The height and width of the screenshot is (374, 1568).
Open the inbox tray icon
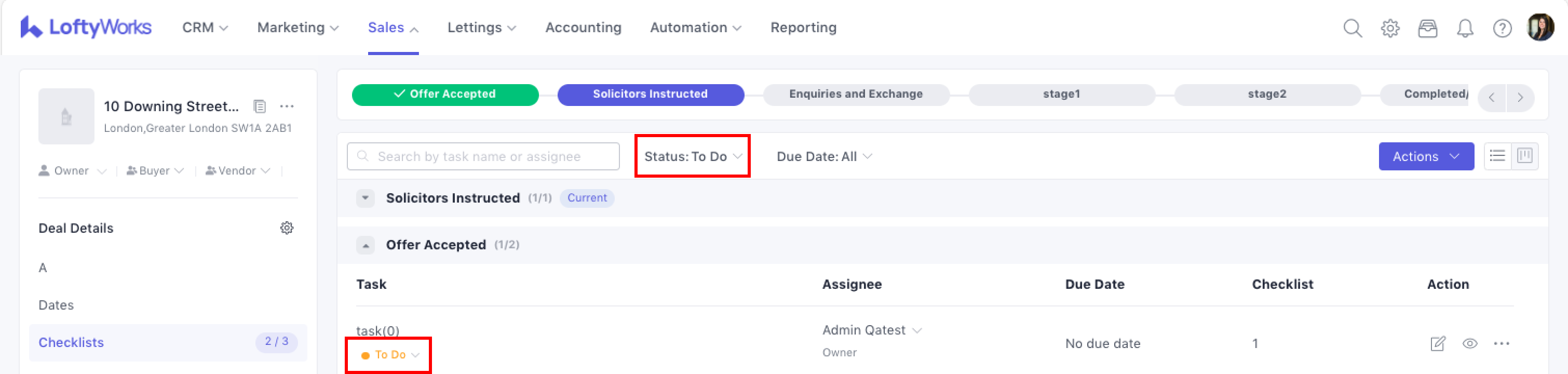coord(1427,28)
